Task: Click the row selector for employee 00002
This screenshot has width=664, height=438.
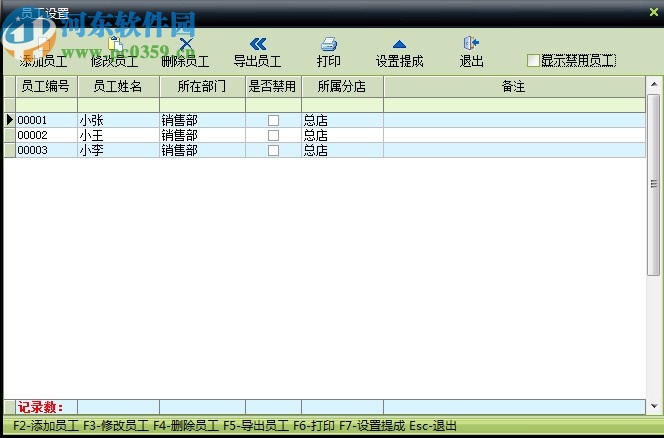Action: 9,136
